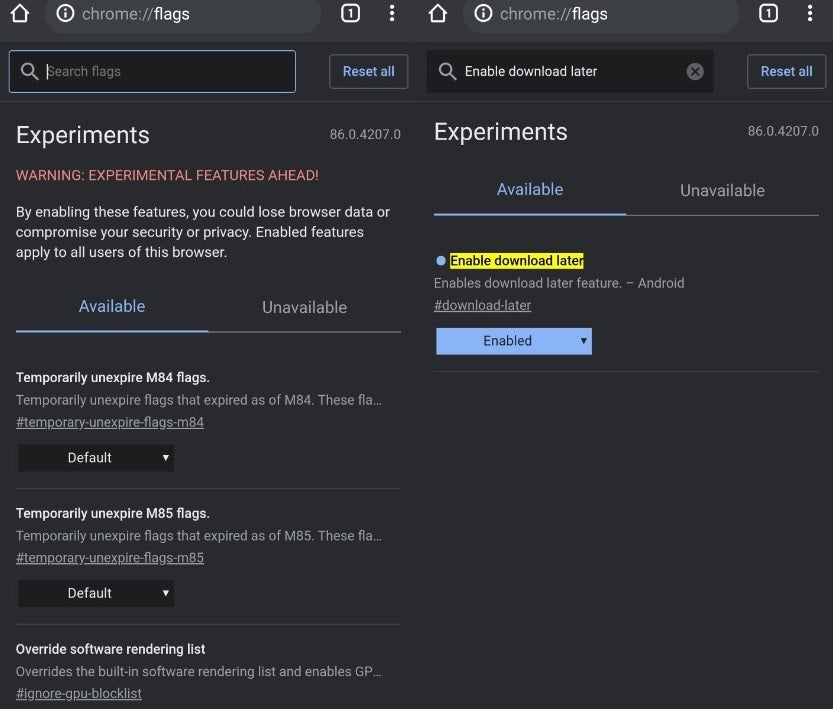Viewport: 833px width, 709px height.
Task: Open the three-dot menu in right browser
Action: (810, 13)
